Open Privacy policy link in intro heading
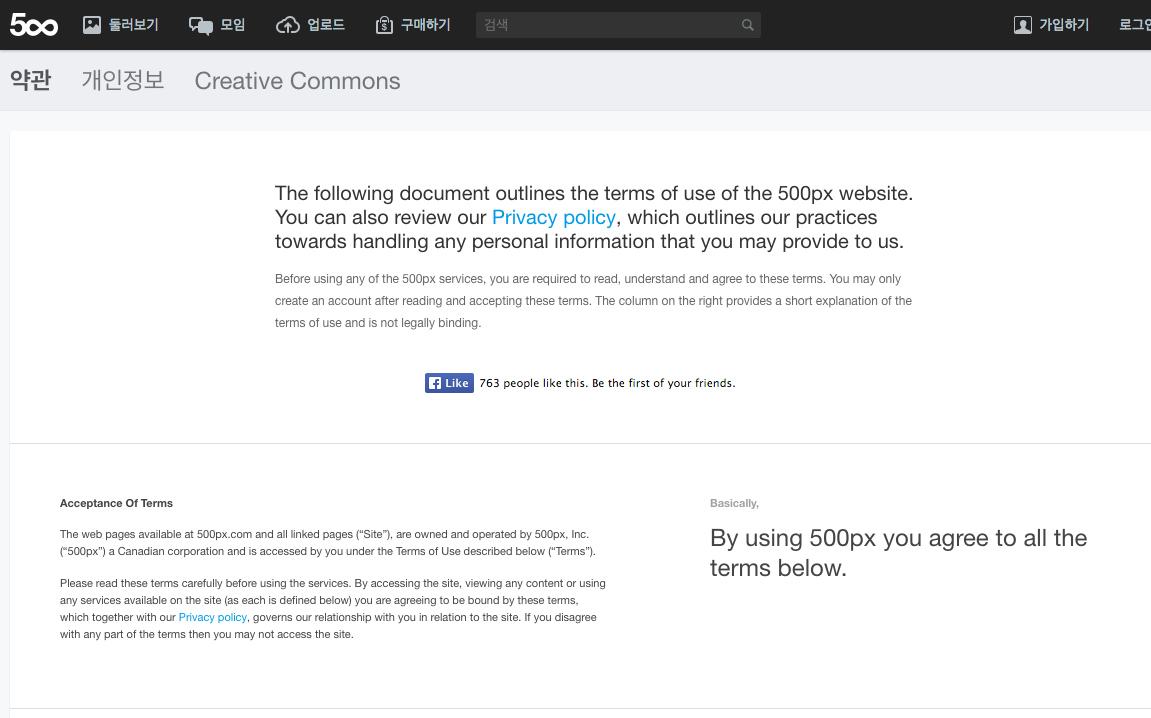 click(x=553, y=217)
